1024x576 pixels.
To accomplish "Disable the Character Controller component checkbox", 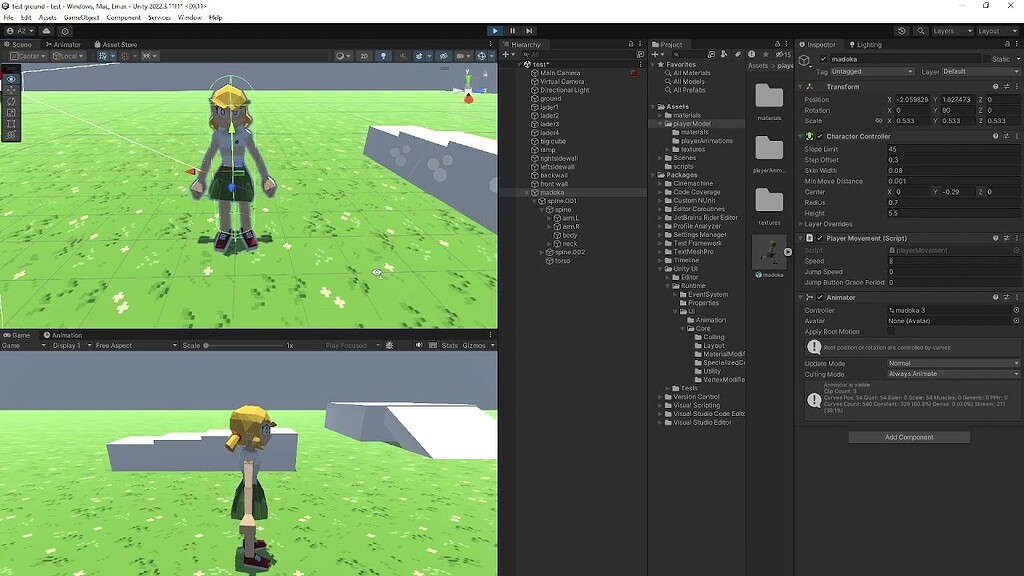I will tap(822, 137).
